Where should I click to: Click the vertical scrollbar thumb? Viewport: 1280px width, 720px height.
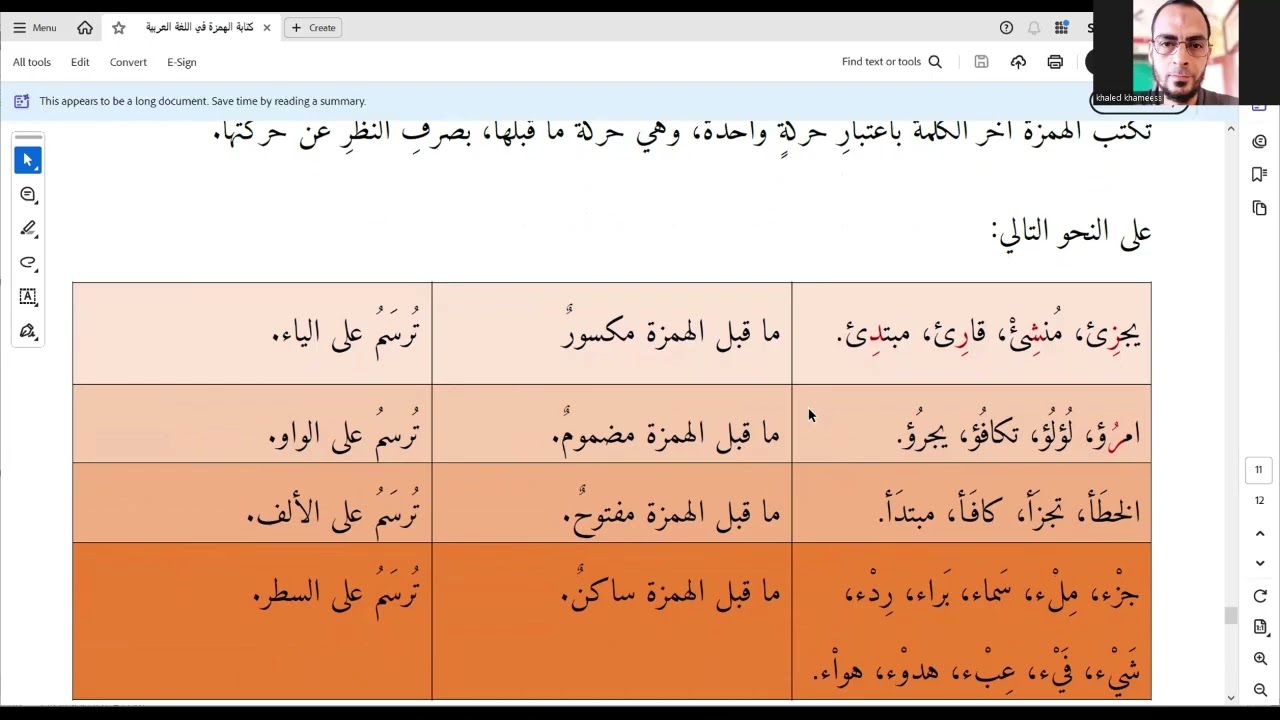pyautogui.click(x=1231, y=615)
